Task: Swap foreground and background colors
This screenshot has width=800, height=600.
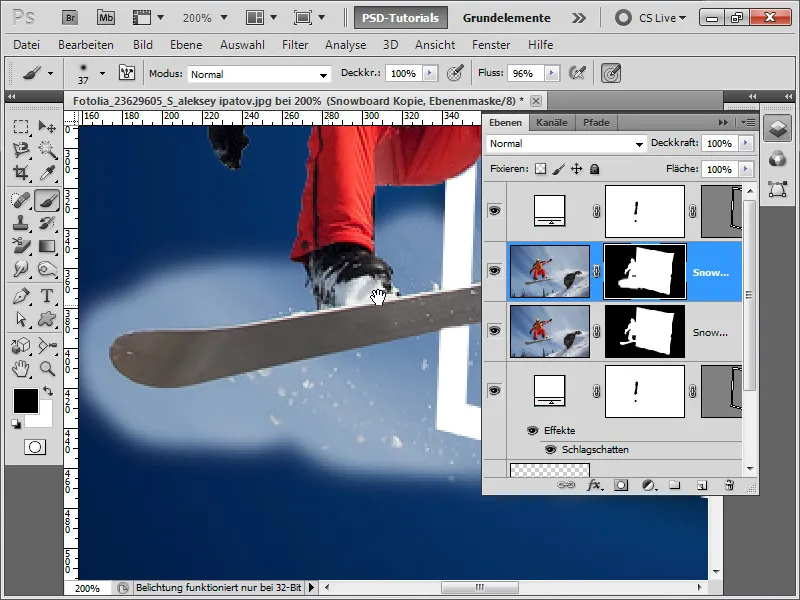Action: [48, 391]
